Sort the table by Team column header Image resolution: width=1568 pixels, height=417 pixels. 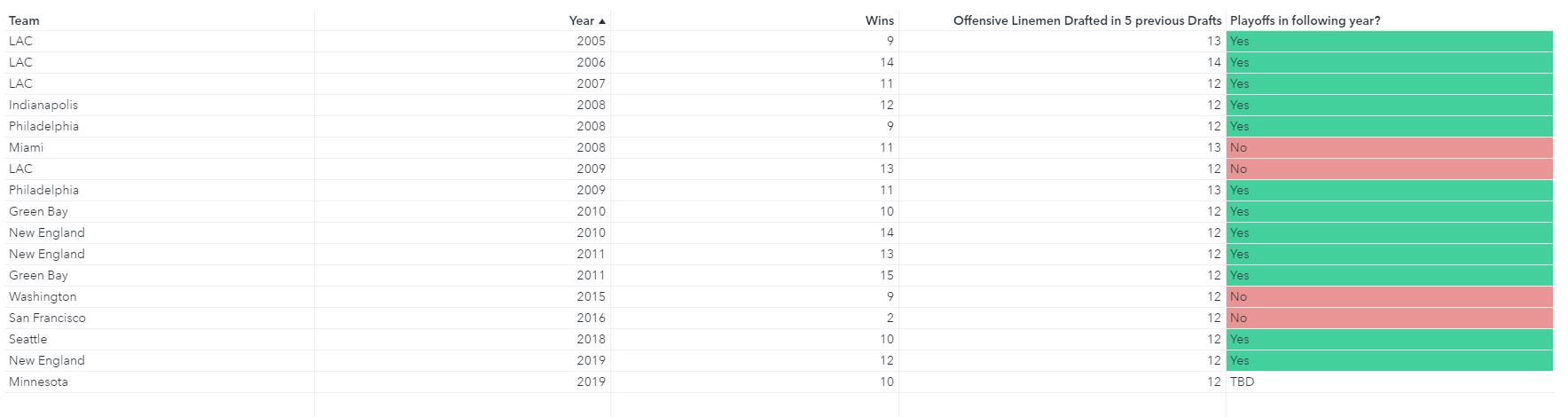coord(24,20)
